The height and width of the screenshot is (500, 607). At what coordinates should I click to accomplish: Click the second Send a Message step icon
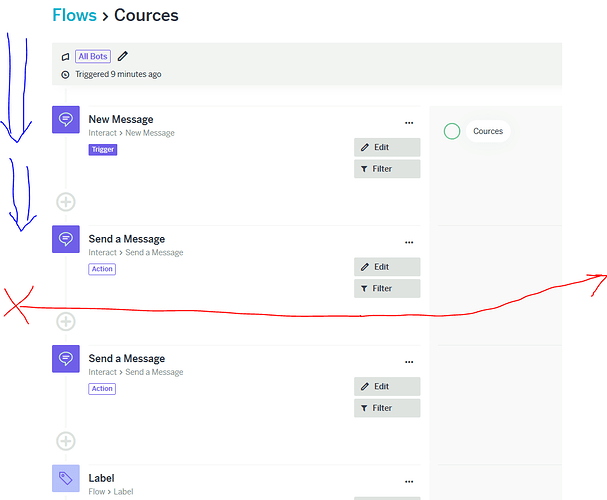click(66, 359)
